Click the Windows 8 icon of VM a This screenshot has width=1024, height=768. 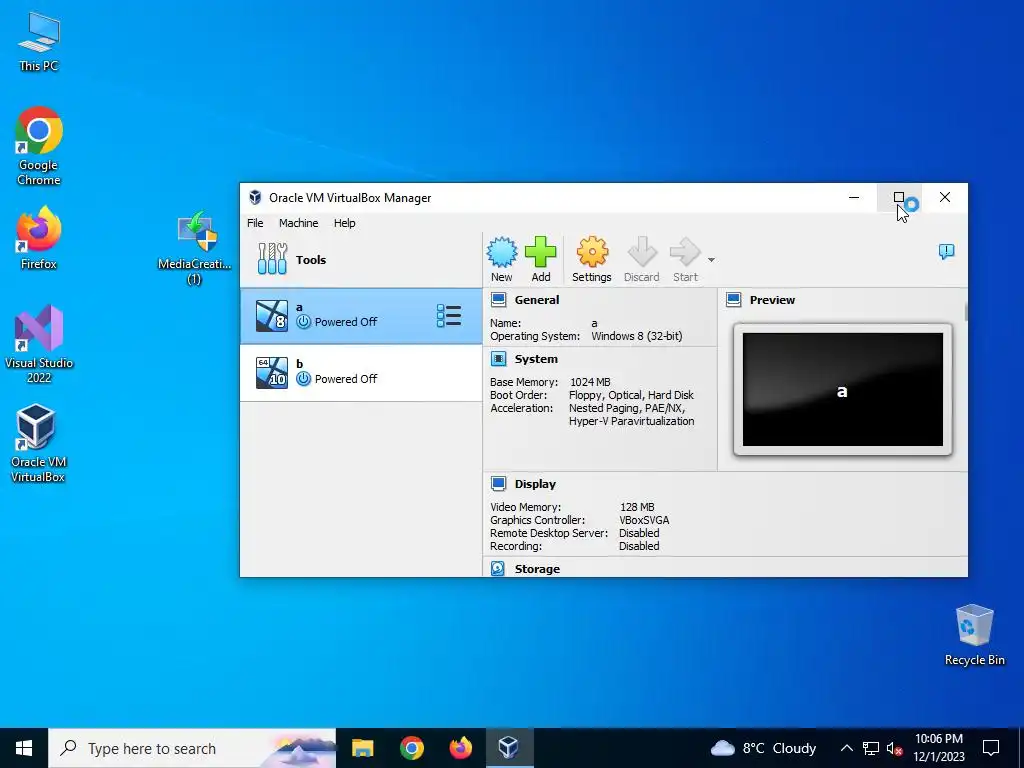[272, 316]
